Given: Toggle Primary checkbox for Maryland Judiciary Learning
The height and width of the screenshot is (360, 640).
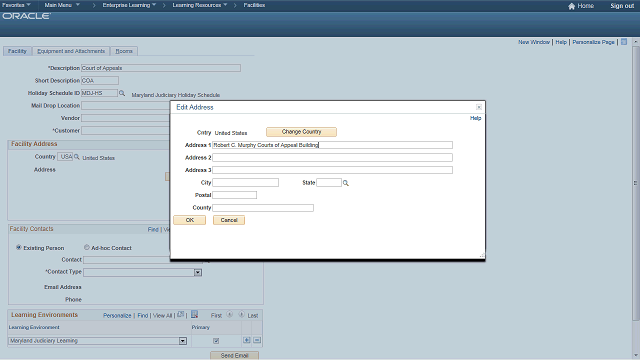Looking at the screenshot, I should point(216,340).
